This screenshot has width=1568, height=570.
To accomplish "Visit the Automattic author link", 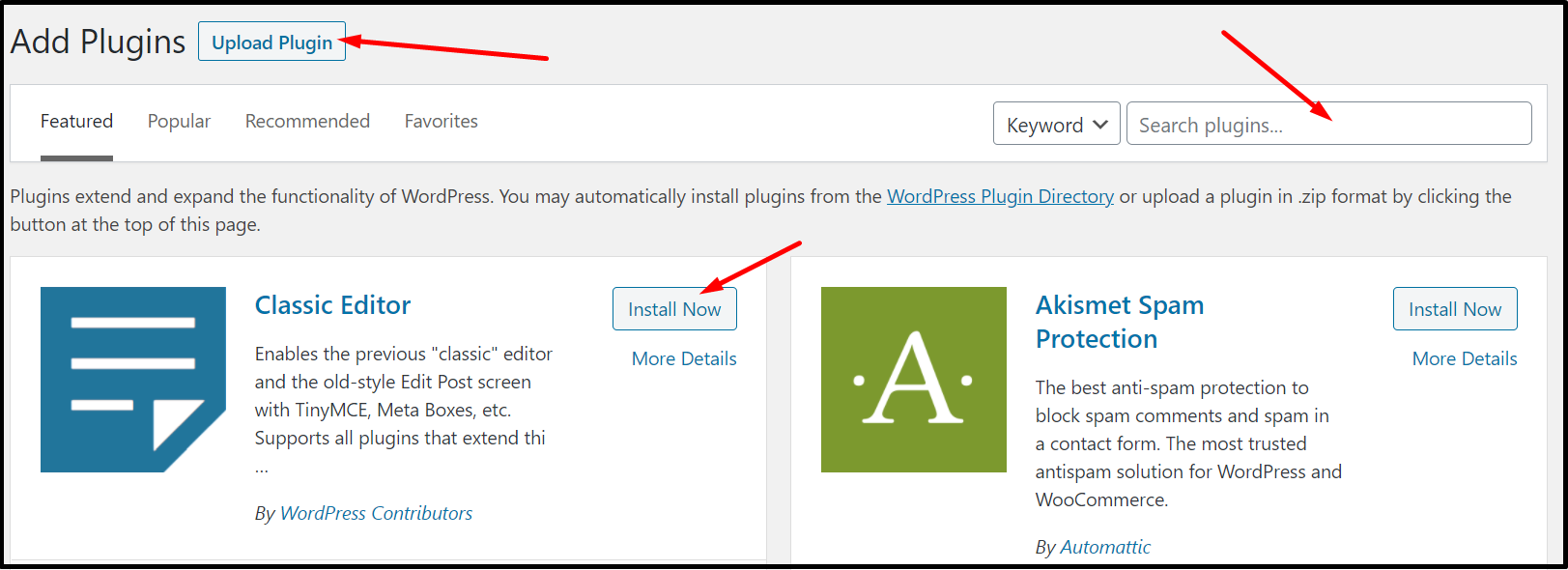I will pyautogui.click(x=1105, y=547).
